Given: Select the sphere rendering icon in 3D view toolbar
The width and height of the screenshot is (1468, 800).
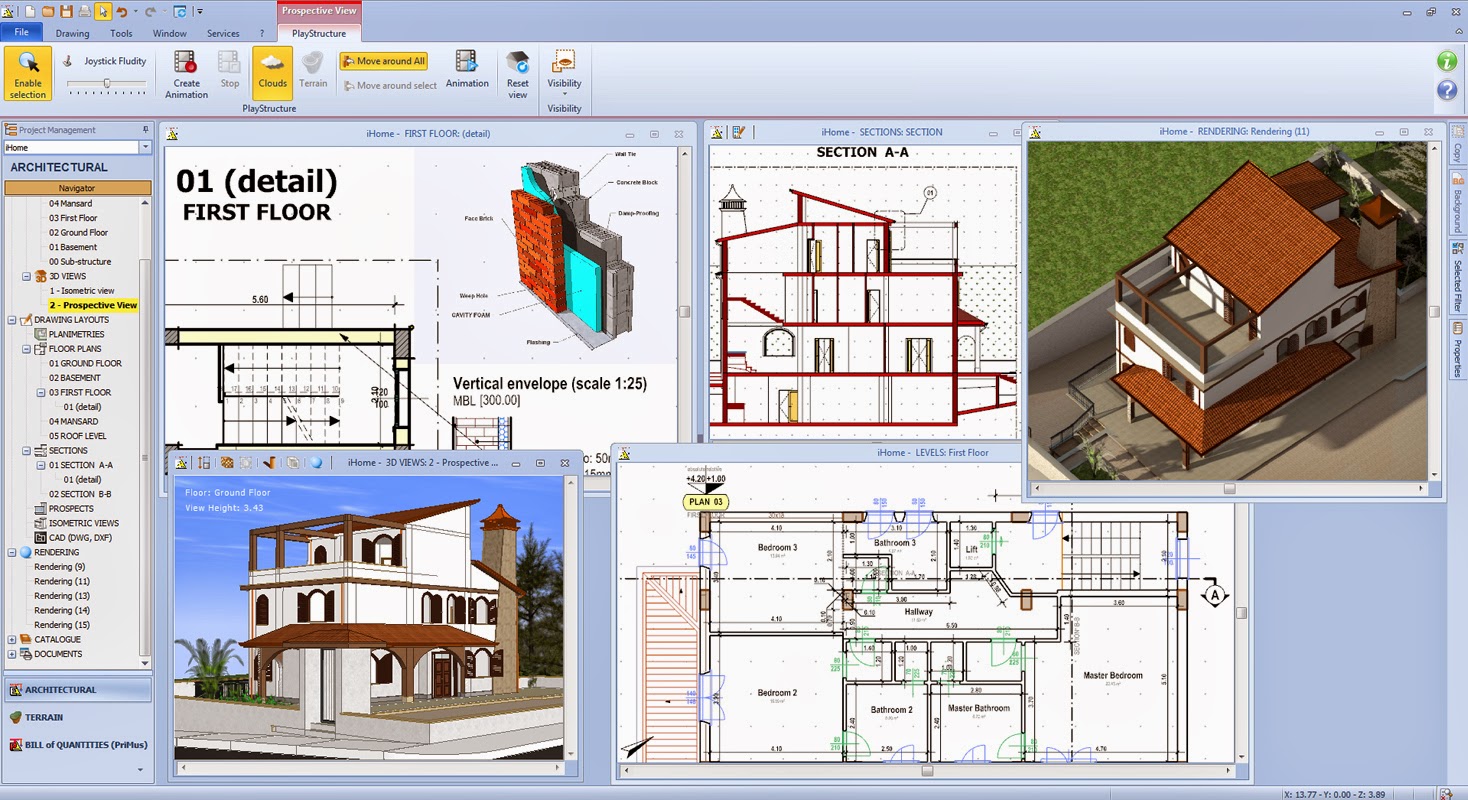Looking at the screenshot, I should 316,462.
